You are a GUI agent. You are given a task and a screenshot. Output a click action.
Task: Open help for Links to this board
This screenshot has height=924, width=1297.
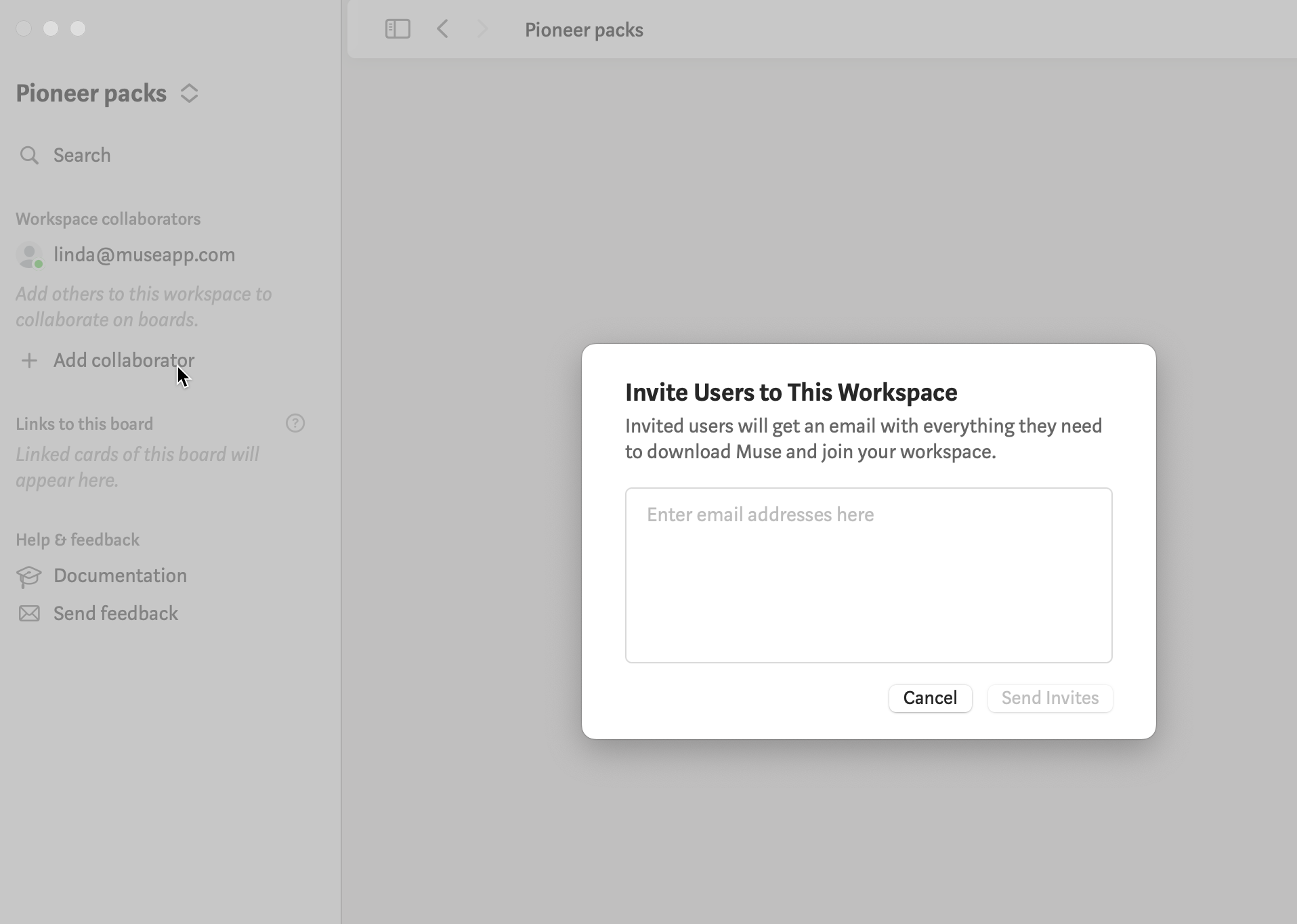[295, 424]
